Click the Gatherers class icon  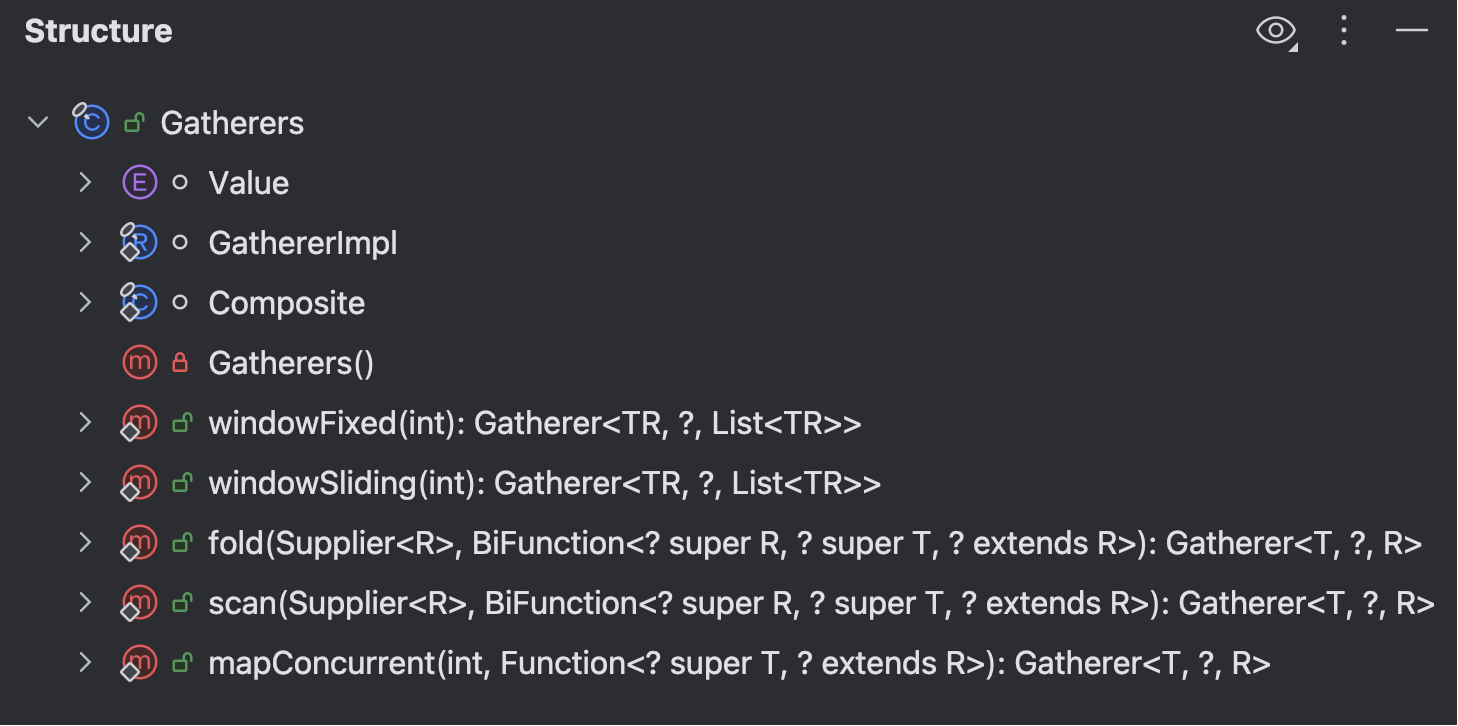[x=91, y=123]
